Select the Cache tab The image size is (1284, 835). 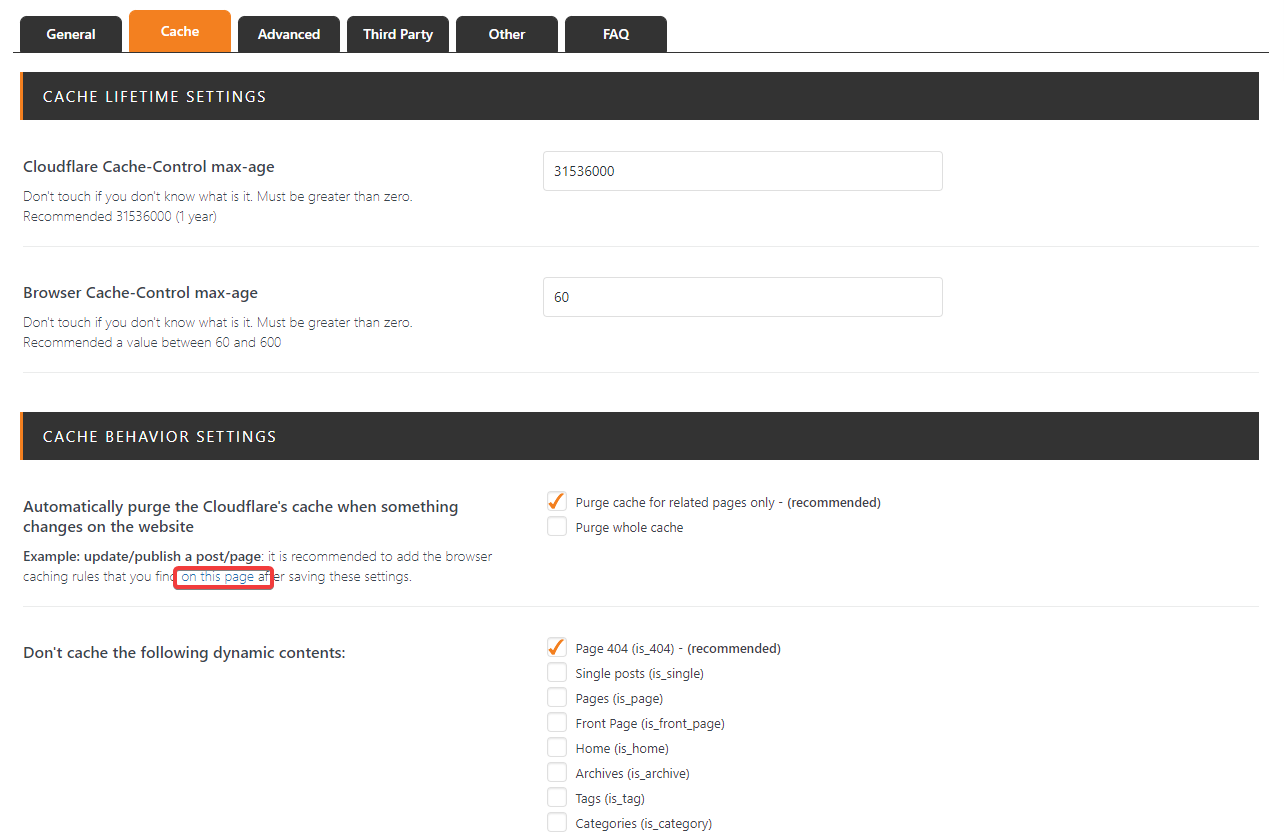180,31
